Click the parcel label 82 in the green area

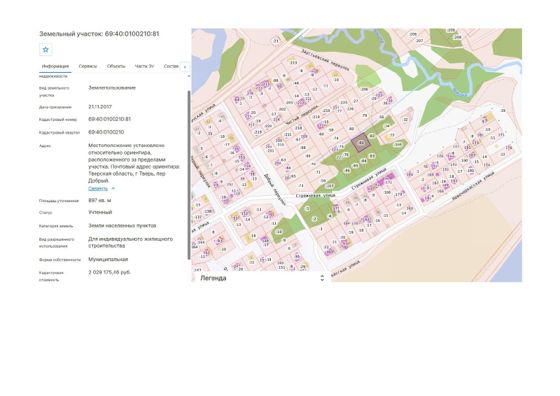(372, 136)
